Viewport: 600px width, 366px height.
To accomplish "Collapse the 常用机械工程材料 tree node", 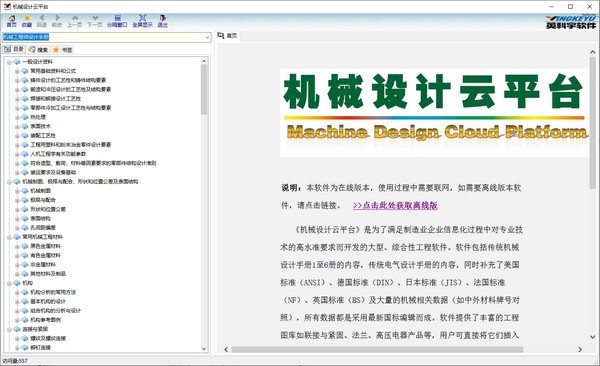I will click(9, 237).
